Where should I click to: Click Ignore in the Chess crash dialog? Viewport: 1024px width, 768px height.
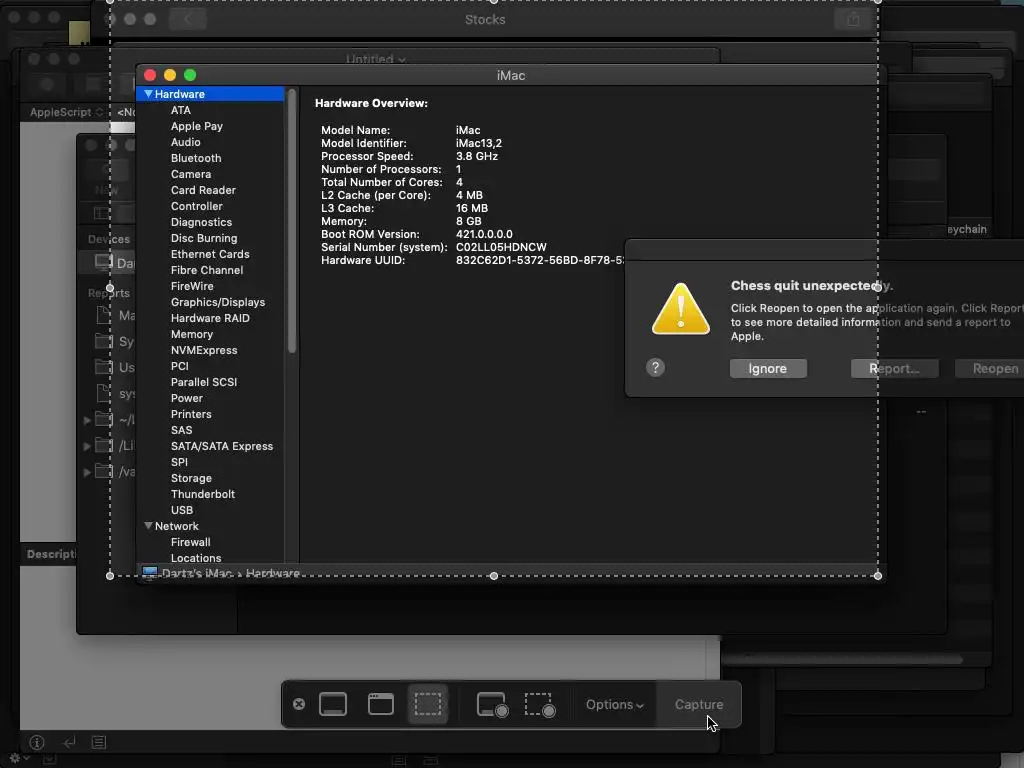point(768,368)
